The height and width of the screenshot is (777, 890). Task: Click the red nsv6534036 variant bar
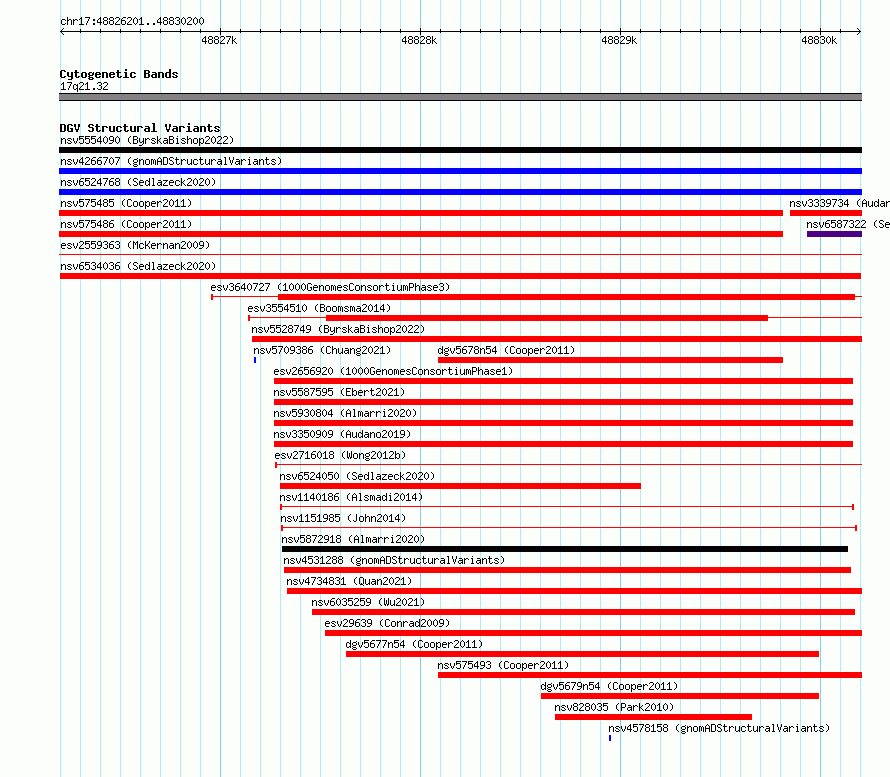click(x=460, y=276)
